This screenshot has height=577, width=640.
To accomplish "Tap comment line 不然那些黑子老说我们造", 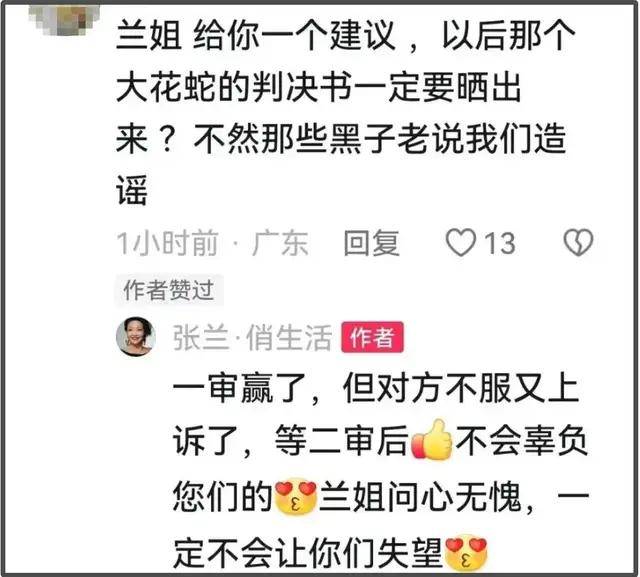I will (380, 139).
